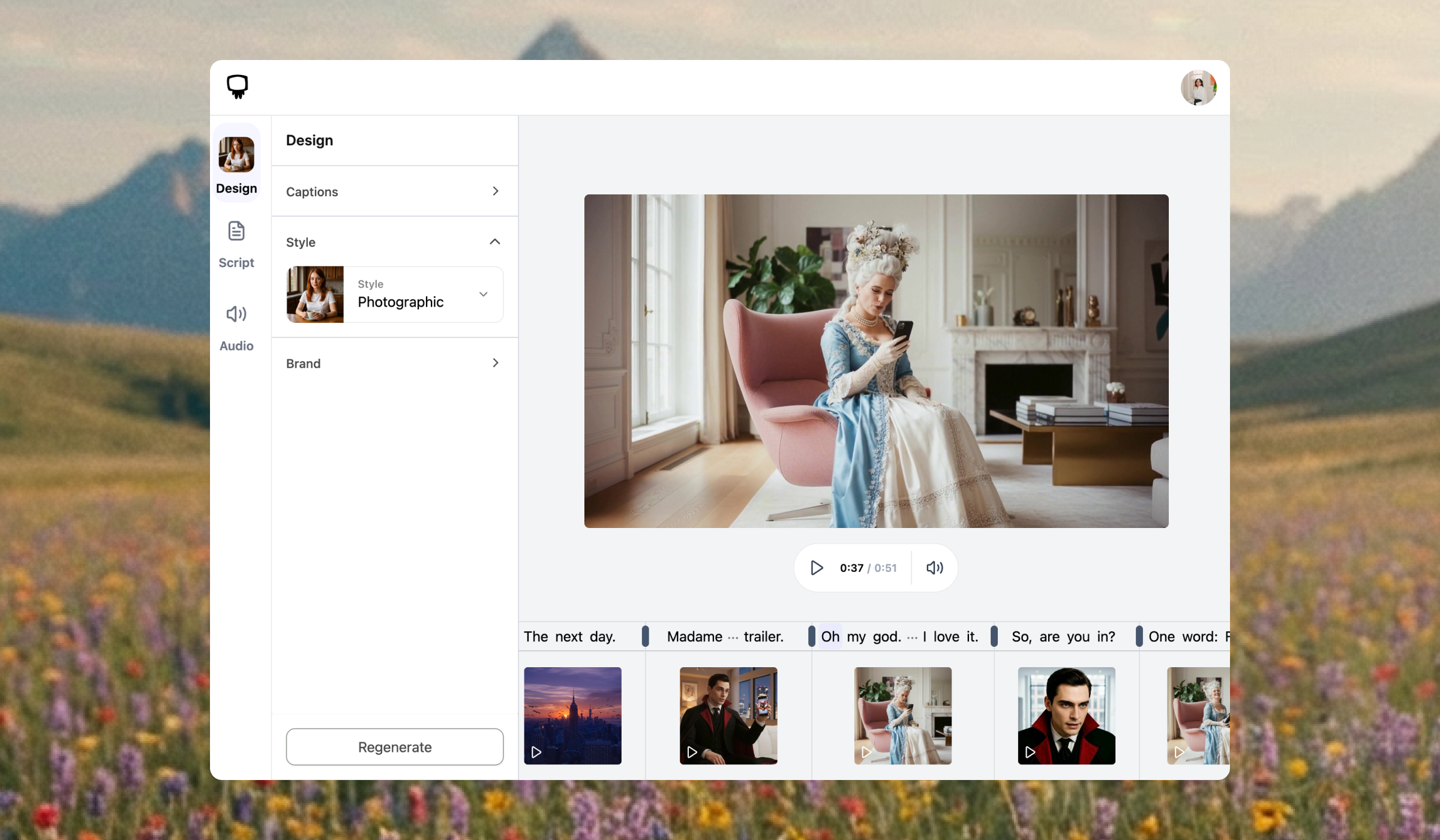Open the Audio panel via its speaker icon
Screen dimensions: 1440x840
point(236,313)
